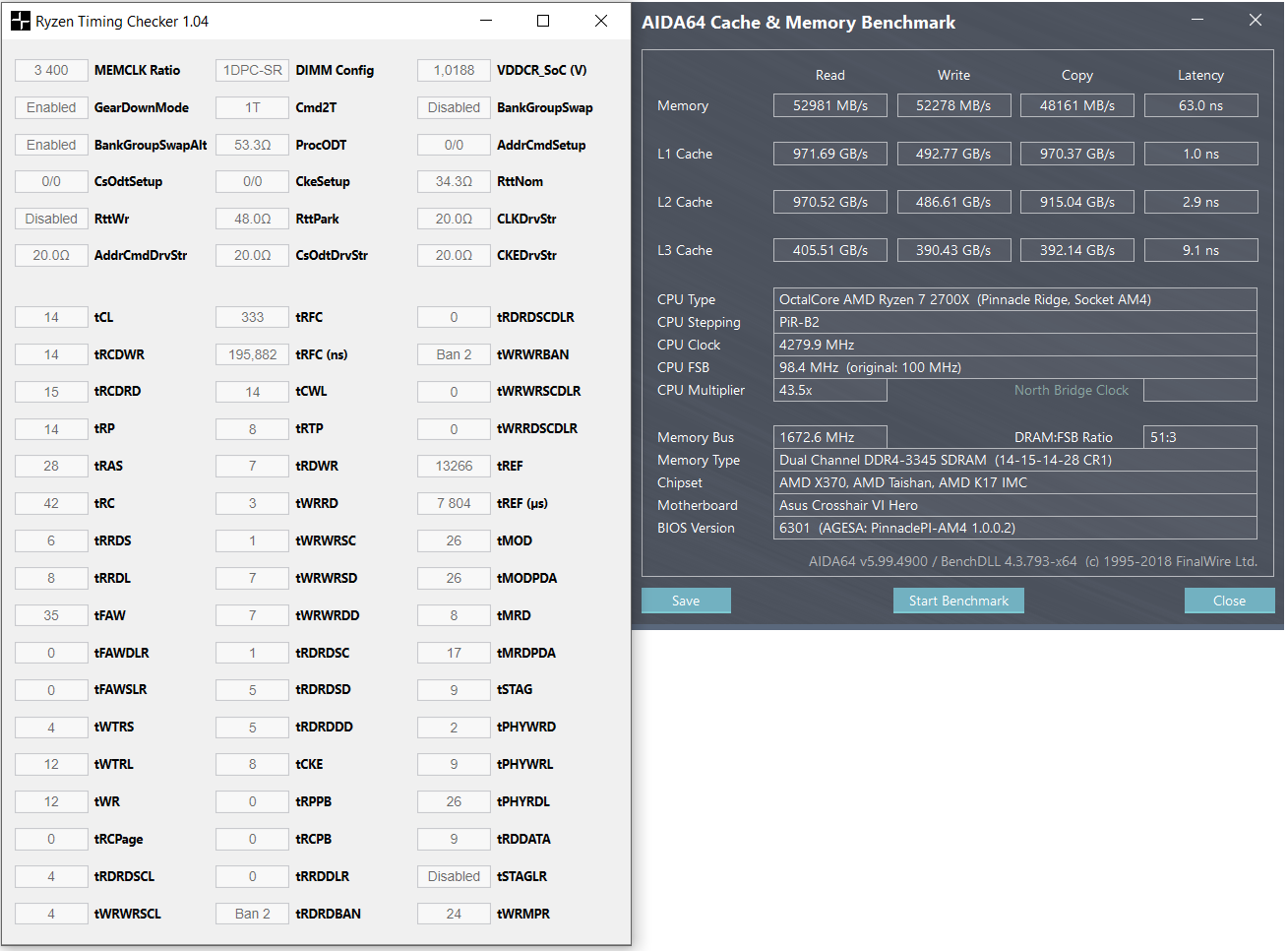Select the DIMM Config 1DPC-SR field
This screenshot has width=1288, height=951.
point(253,70)
